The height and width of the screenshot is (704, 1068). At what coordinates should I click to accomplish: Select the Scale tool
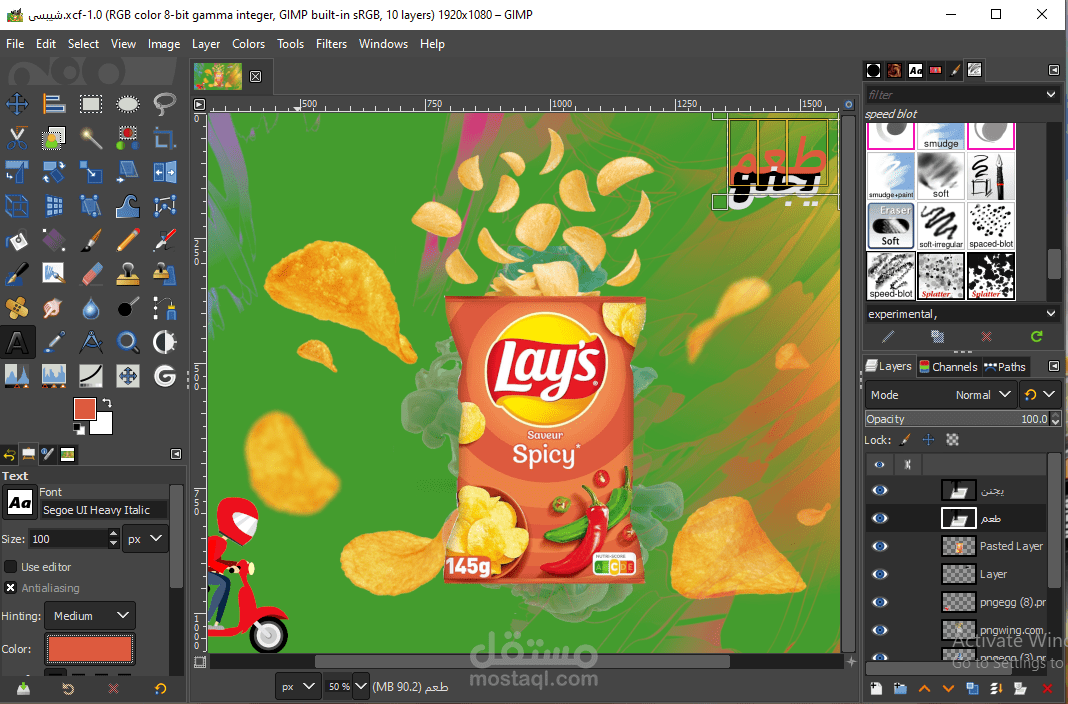pyautogui.click(x=91, y=172)
